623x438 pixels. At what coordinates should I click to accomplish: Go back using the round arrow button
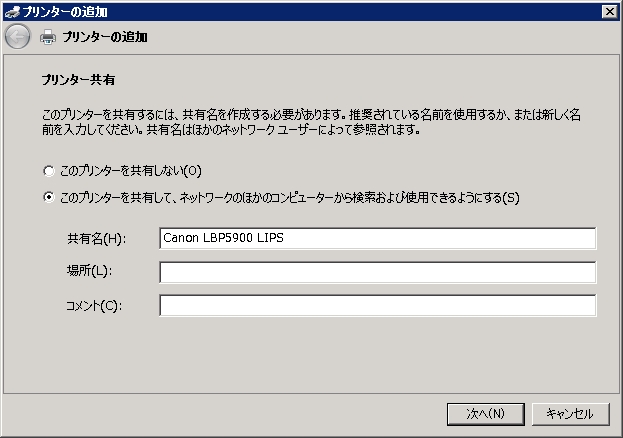tap(17, 37)
